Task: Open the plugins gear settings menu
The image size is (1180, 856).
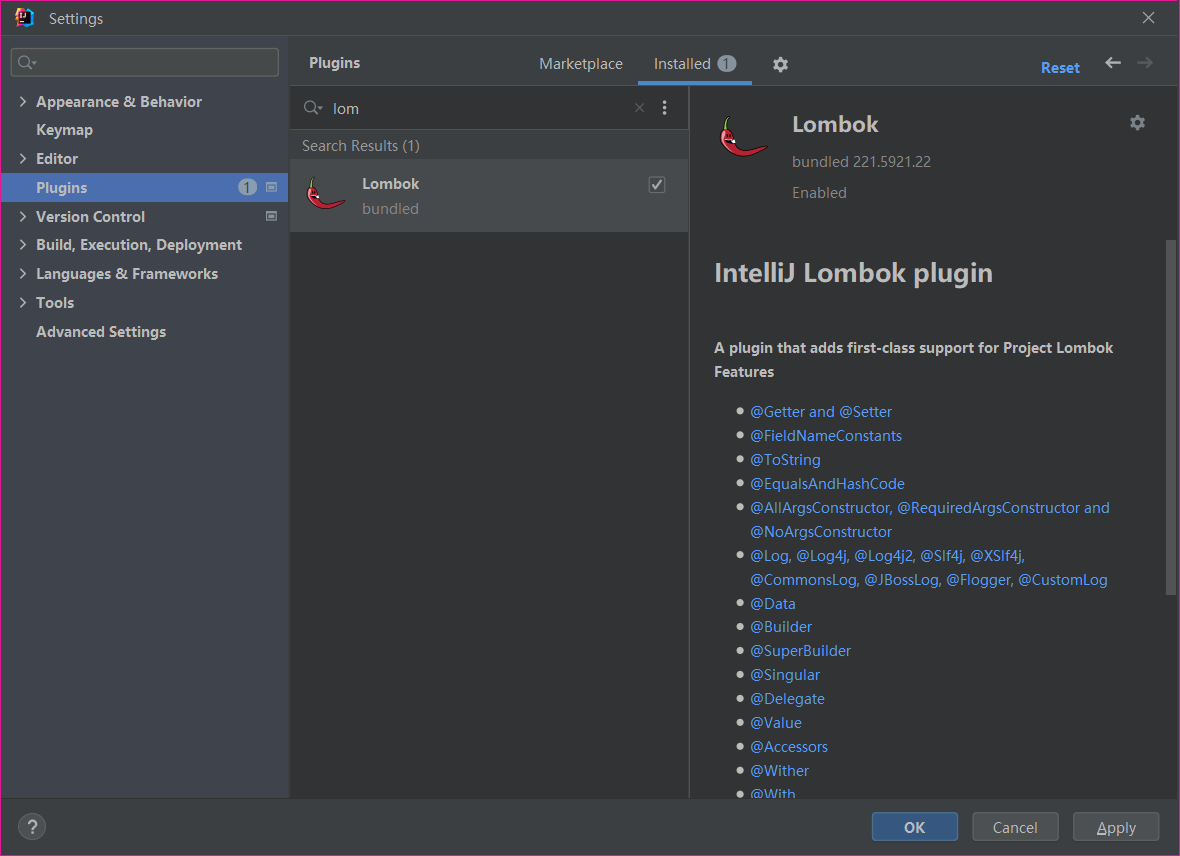Action: tap(780, 65)
